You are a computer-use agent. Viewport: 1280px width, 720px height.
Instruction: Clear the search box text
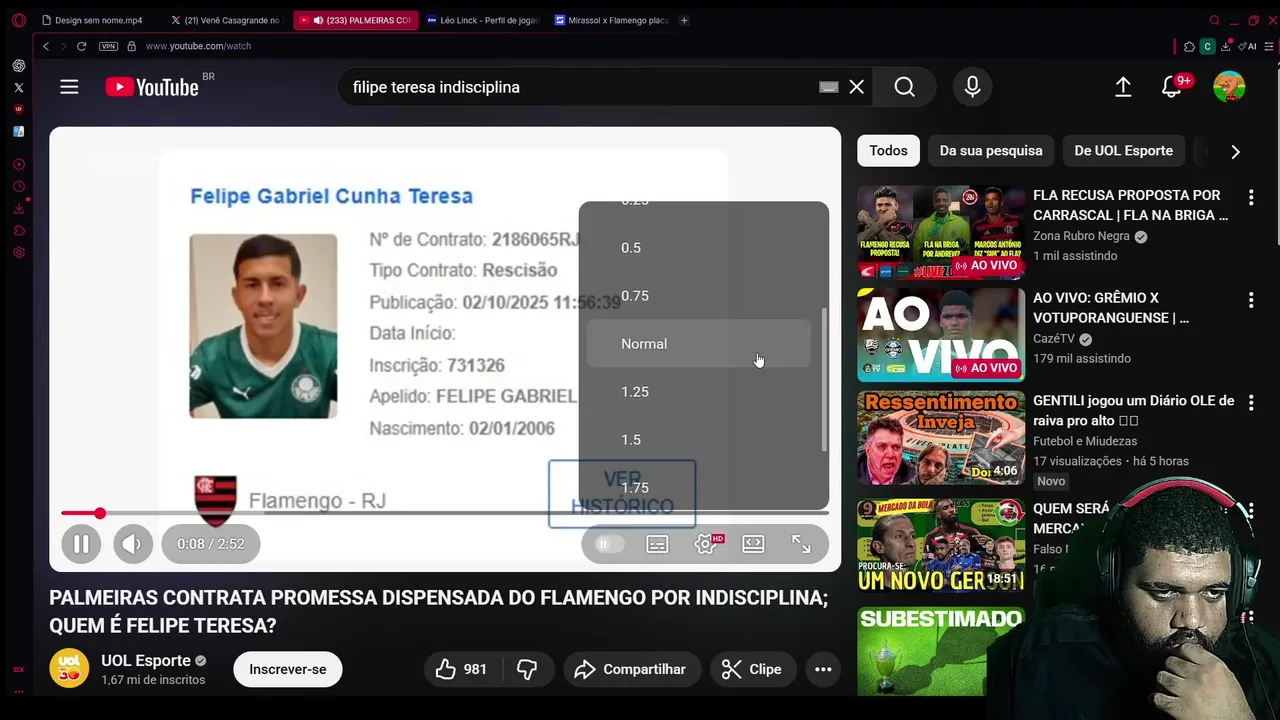[x=857, y=87]
